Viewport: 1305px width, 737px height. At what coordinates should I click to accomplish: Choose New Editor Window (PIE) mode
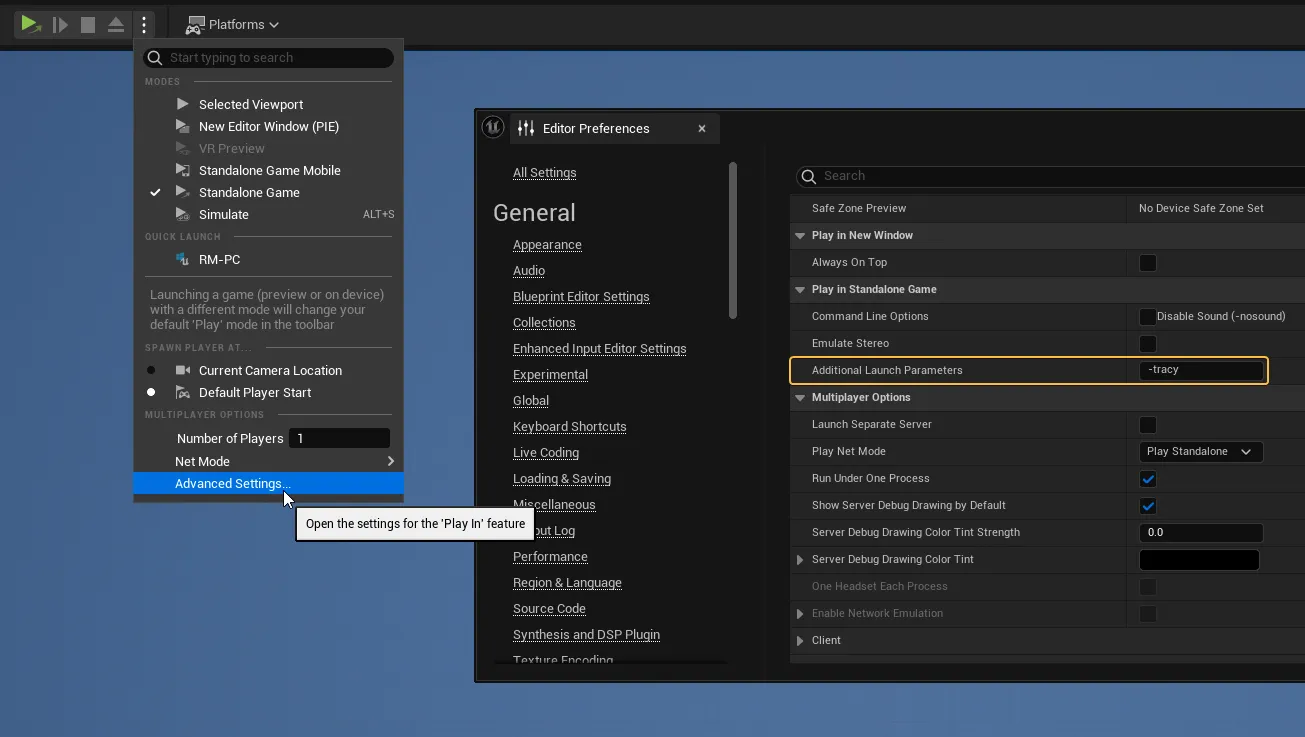point(268,126)
